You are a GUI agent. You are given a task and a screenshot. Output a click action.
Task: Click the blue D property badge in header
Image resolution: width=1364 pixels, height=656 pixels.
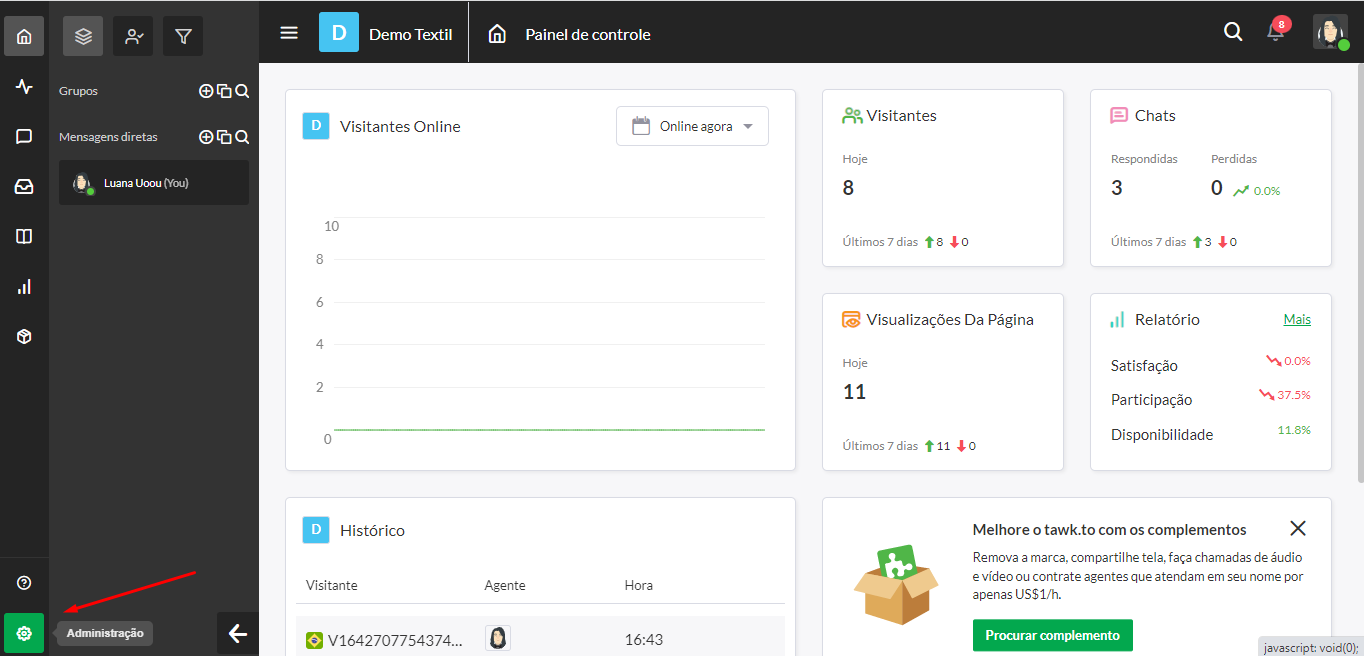(339, 32)
